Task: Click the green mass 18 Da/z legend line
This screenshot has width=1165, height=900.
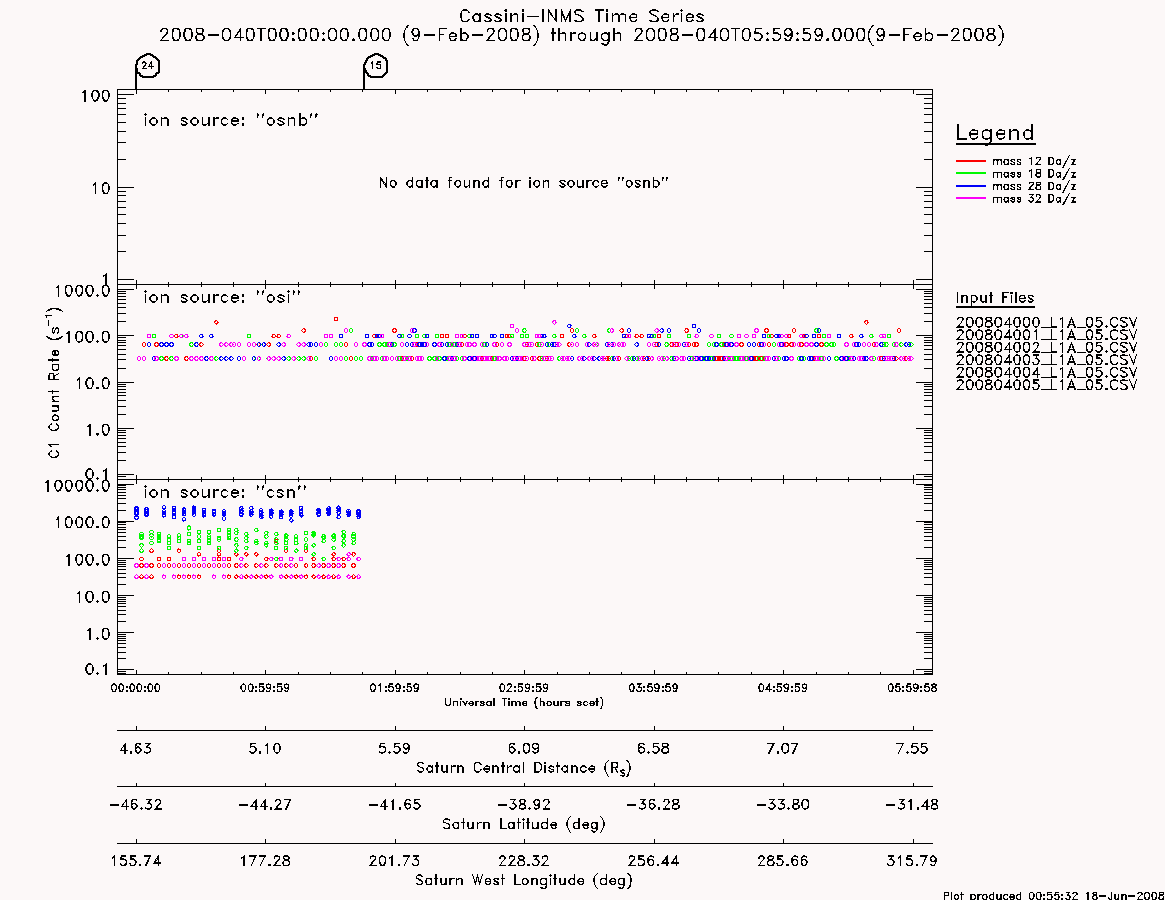Action: point(970,174)
